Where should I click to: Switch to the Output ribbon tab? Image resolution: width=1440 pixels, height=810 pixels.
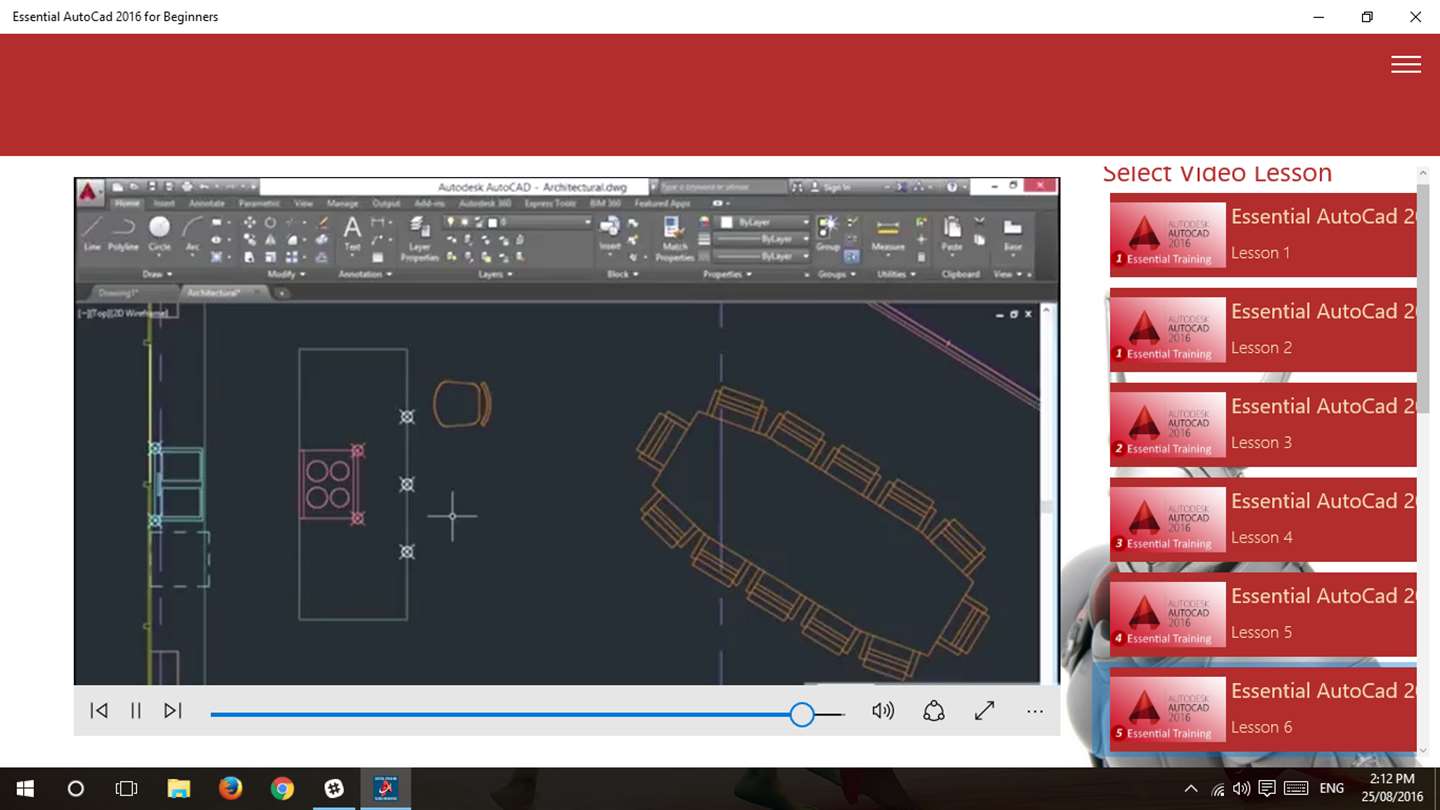(x=386, y=203)
